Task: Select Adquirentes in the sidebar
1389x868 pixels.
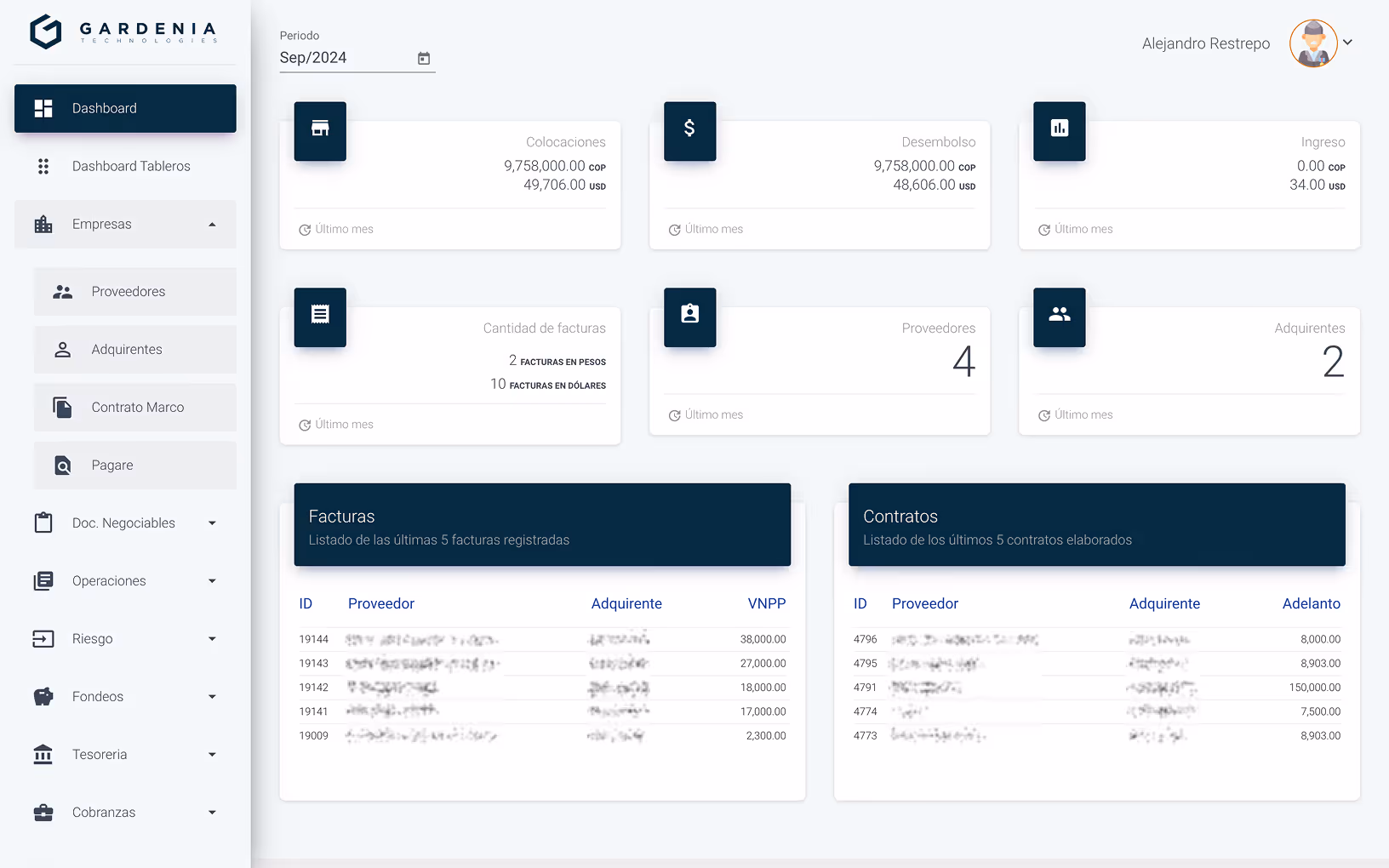Action: coord(126,349)
